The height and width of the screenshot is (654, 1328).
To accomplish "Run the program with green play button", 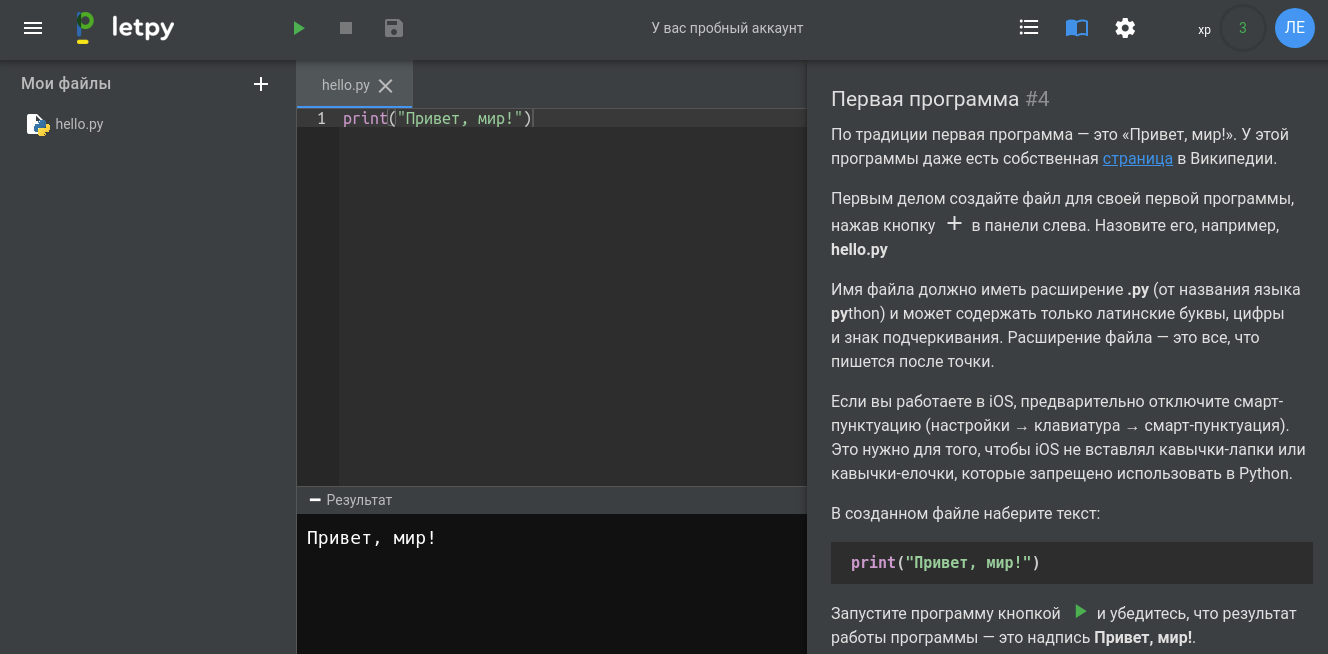I will (298, 28).
